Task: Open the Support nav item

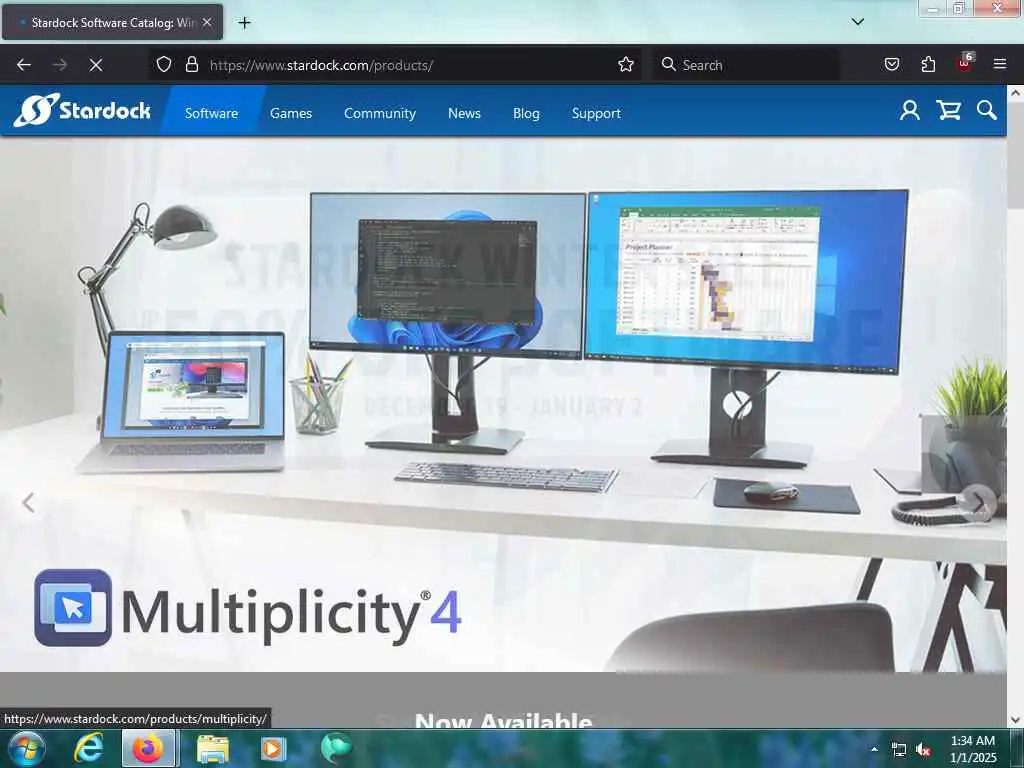Action: [x=596, y=113]
